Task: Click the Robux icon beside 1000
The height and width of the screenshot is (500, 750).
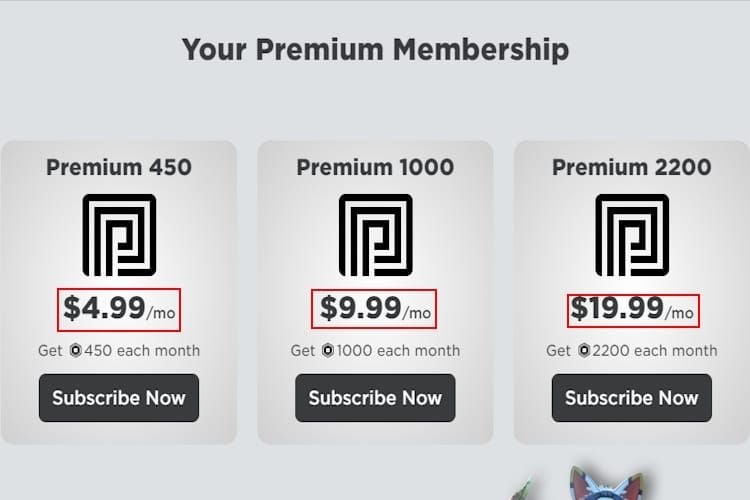Action: coord(327,351)
